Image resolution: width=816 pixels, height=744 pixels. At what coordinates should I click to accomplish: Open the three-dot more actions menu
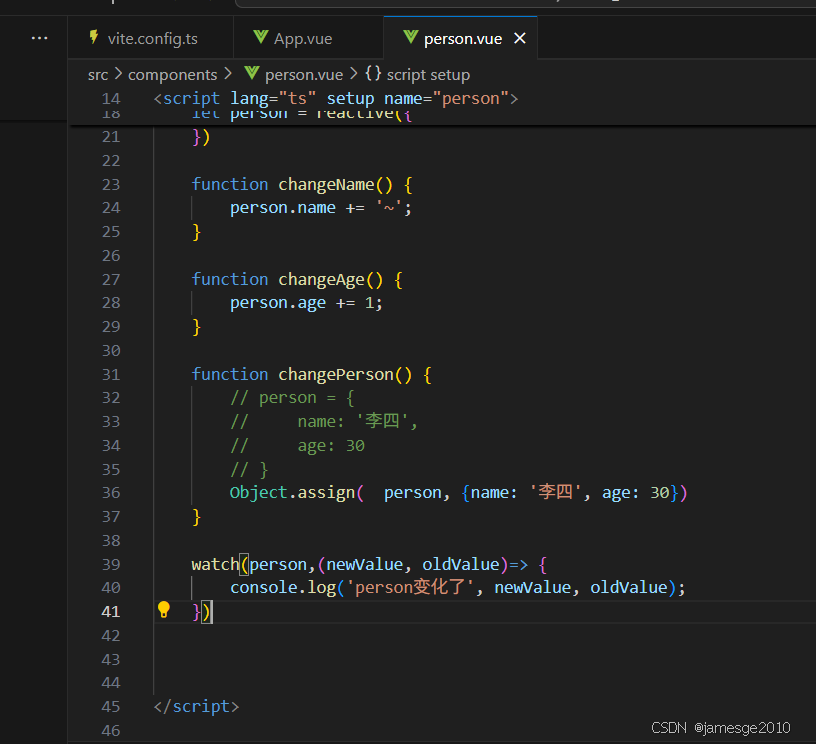tap(40, 38)
